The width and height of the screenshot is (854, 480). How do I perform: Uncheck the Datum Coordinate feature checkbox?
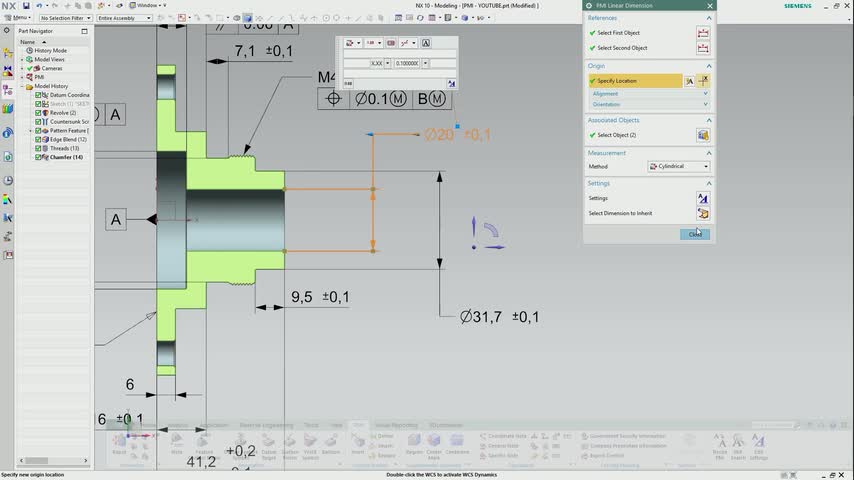coord(38,95)
